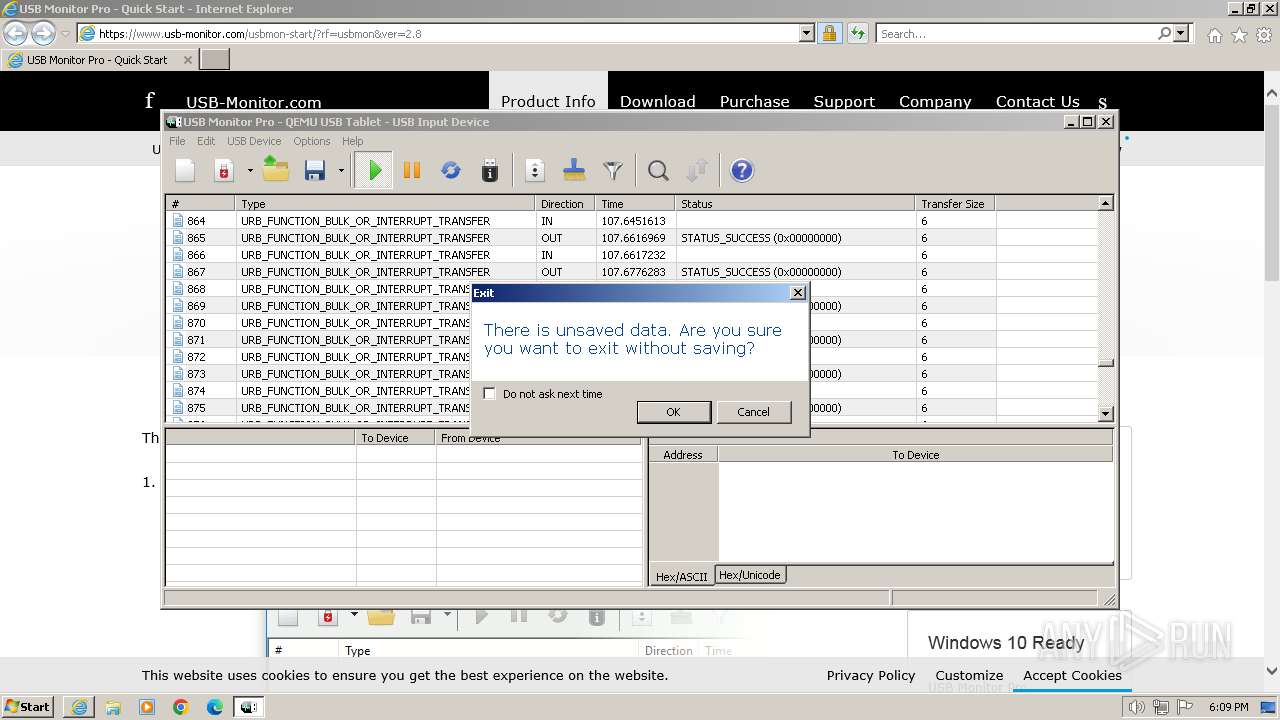Open the dropdown arrow beside the USB device icon
The height and width of the screenshot is (720, 1280).
[250, 171]
